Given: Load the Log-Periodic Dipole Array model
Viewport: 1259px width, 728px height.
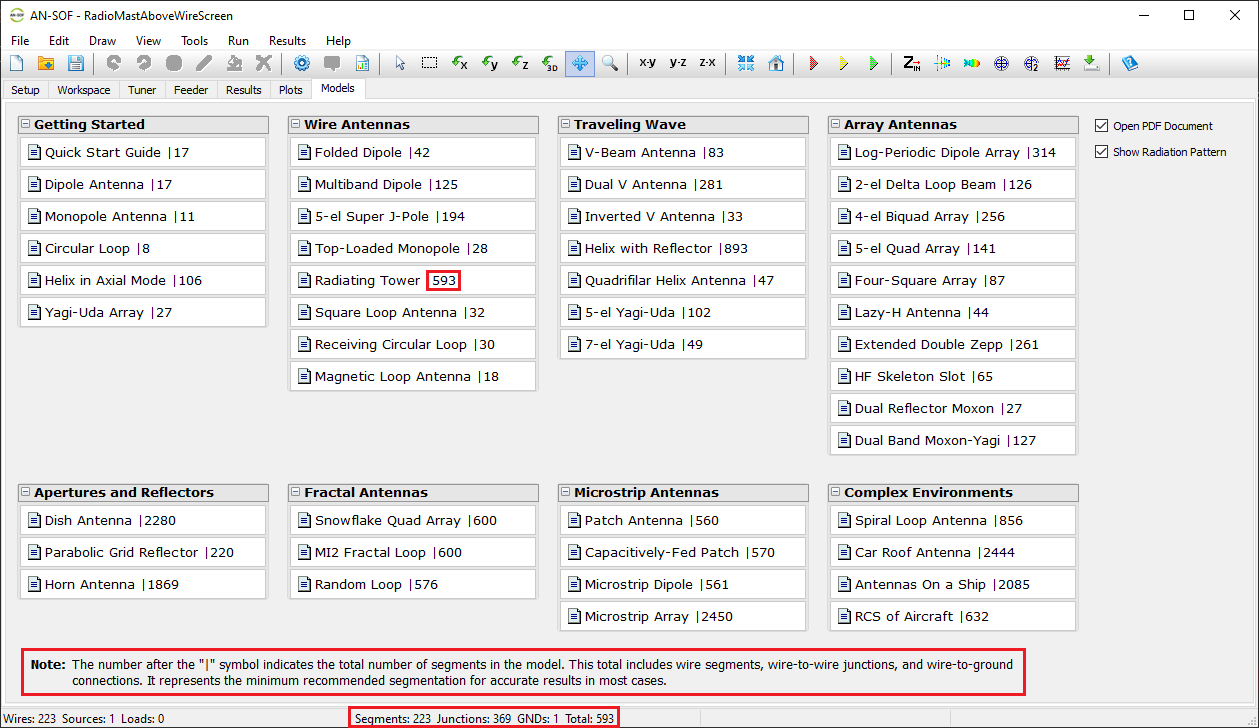Looking at the screenshot, I should point(953,153).
